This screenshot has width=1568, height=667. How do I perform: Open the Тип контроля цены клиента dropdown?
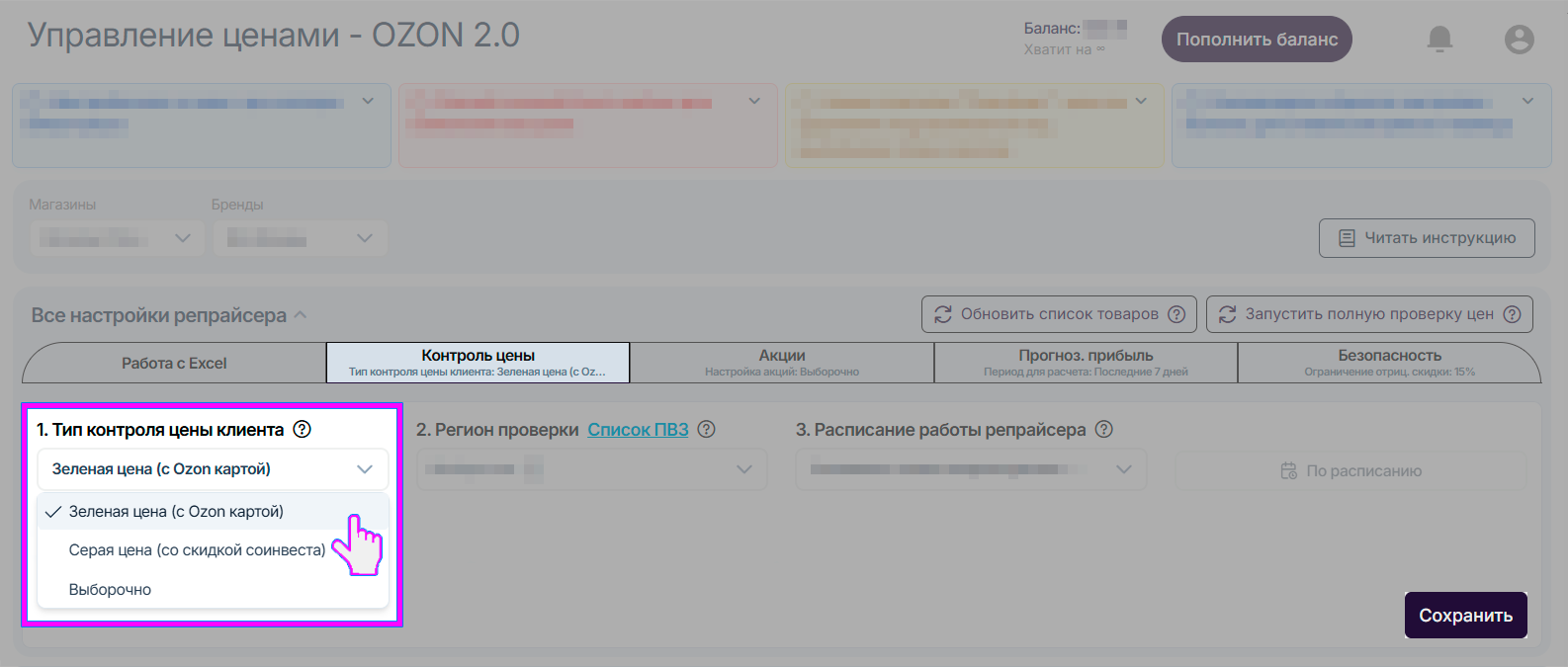pyautogui.click(x=213, y=469)
